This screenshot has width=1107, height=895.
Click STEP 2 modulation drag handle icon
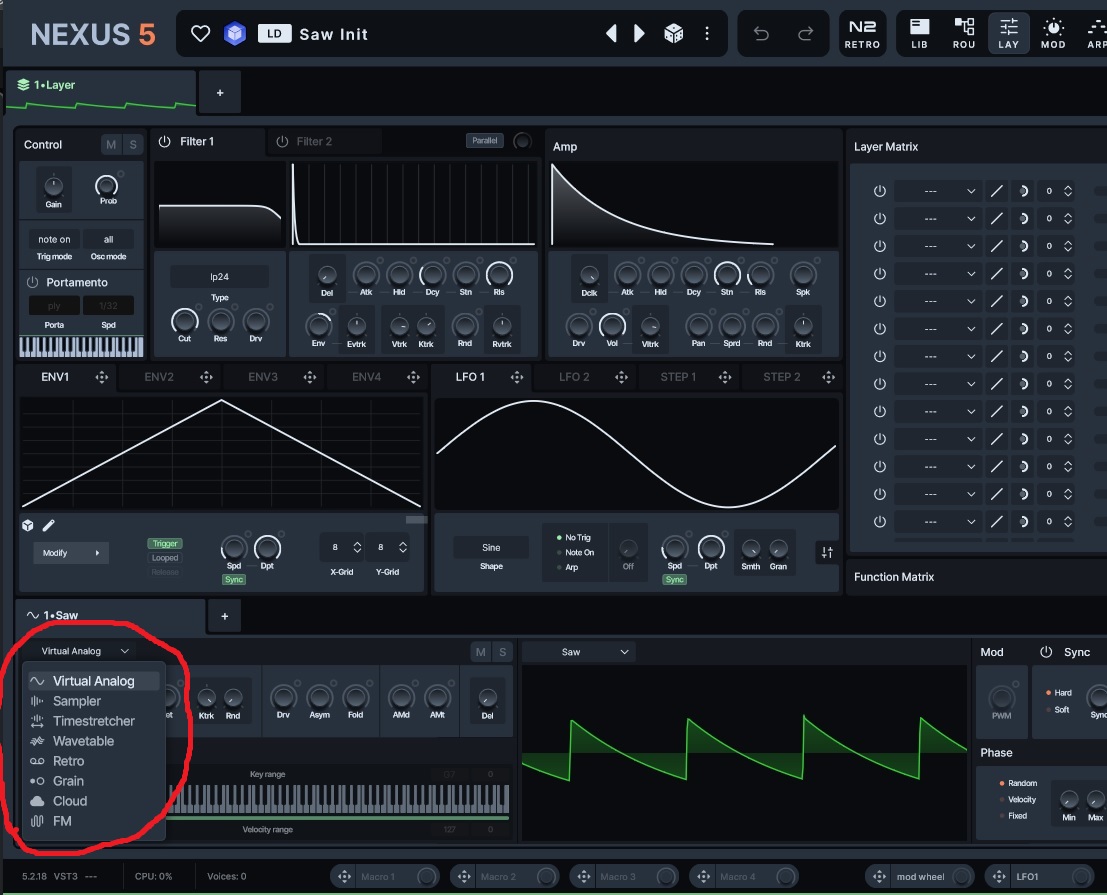[x=828, y=378]
